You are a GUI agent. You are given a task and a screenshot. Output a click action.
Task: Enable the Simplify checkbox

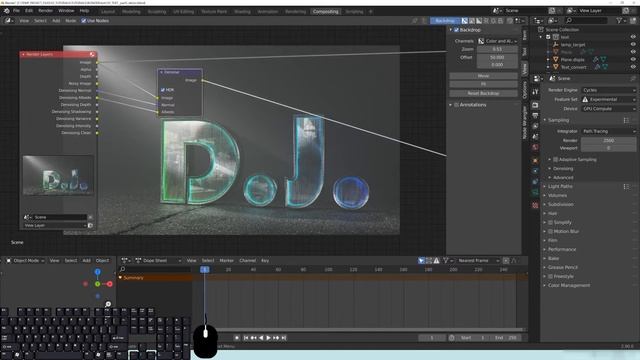550,222
